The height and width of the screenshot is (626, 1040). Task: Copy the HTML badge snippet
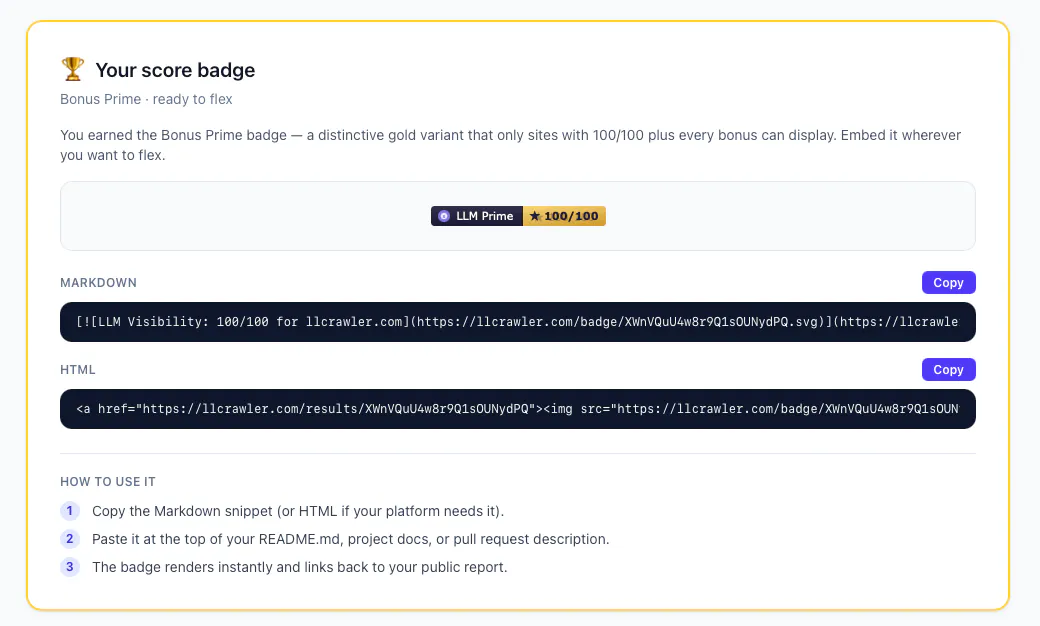point(948,369)
